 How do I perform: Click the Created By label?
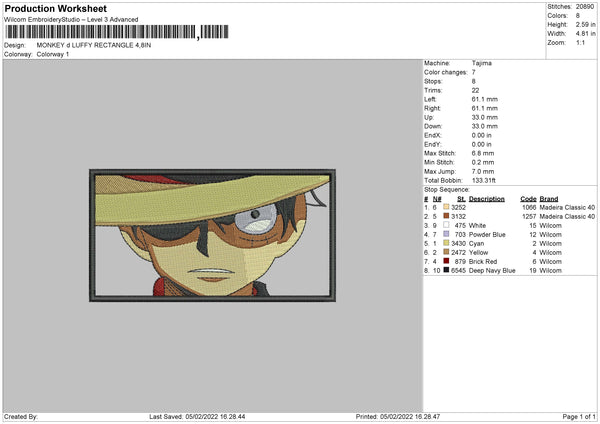coord(21,417)
